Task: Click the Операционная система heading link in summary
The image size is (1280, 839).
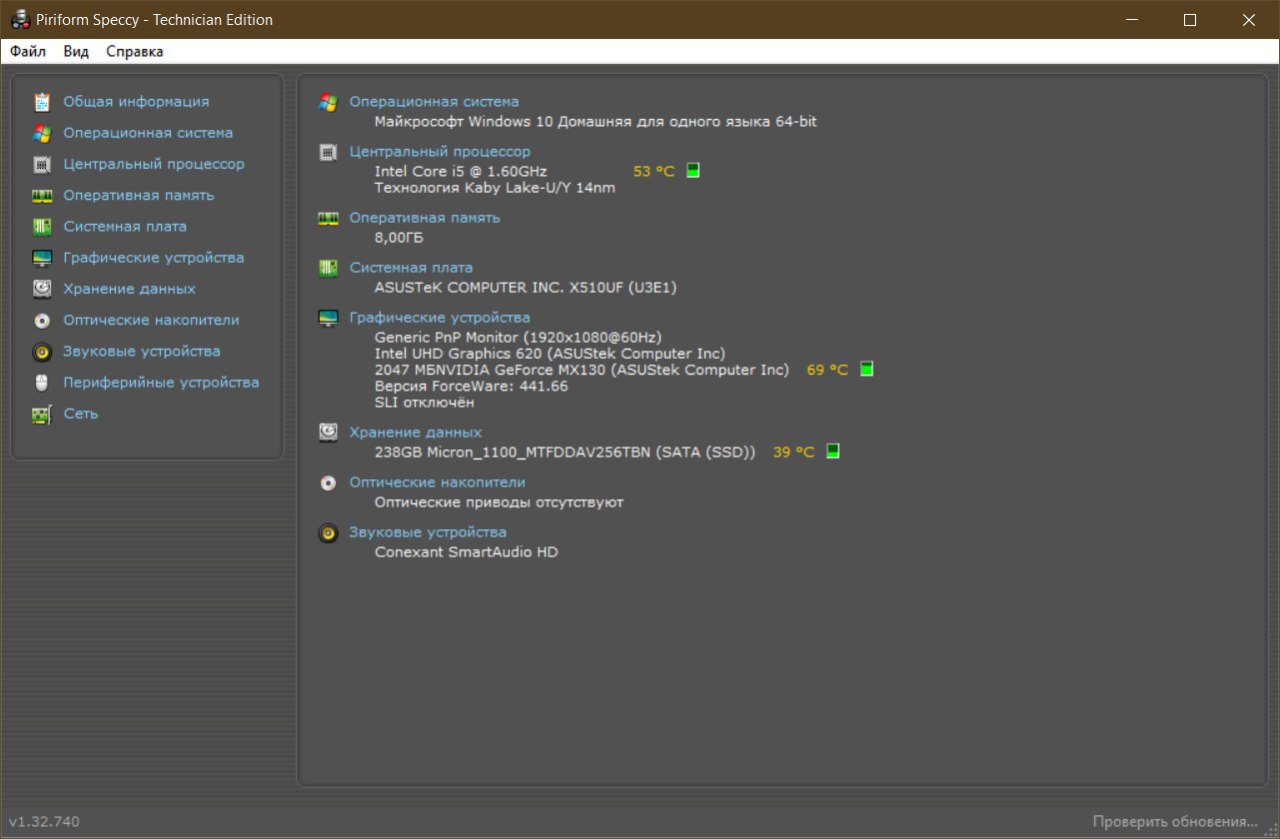Action: coord(434,102)
